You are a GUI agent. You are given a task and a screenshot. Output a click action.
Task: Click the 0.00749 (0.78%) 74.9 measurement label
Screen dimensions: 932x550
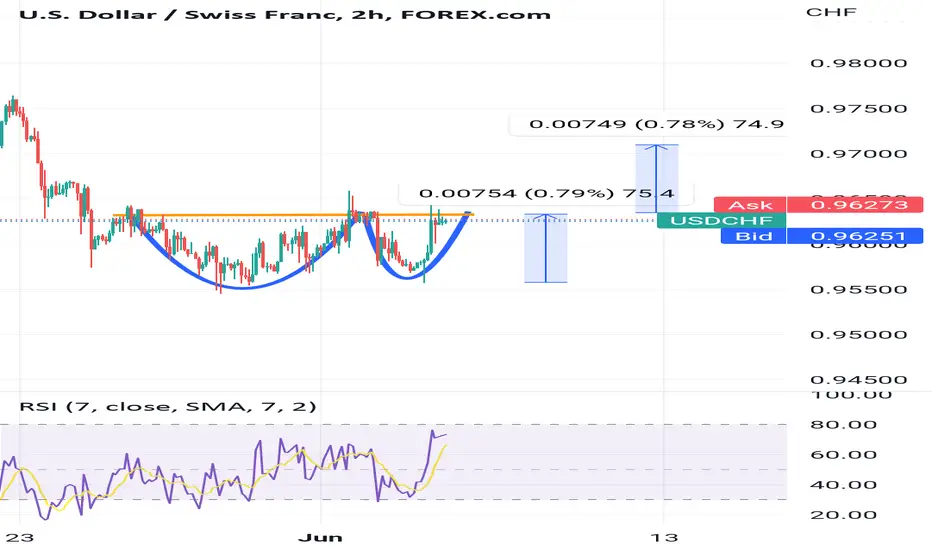click(656, 124)
